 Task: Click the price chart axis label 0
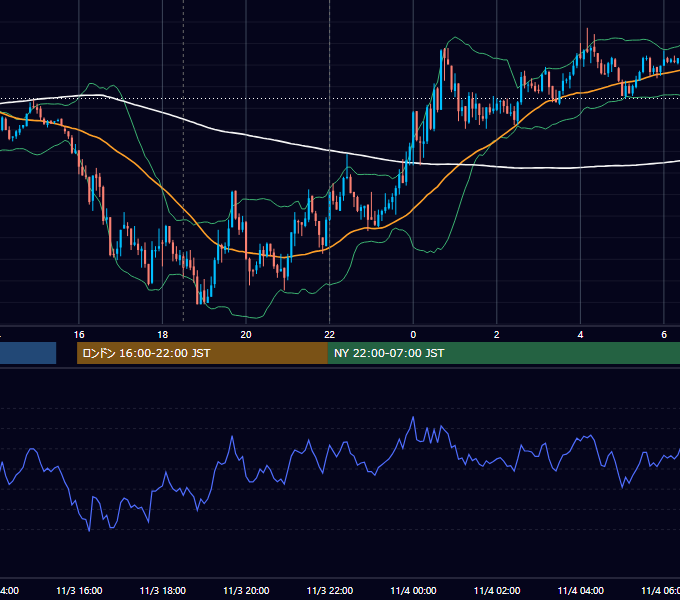[x=413, y=335]
